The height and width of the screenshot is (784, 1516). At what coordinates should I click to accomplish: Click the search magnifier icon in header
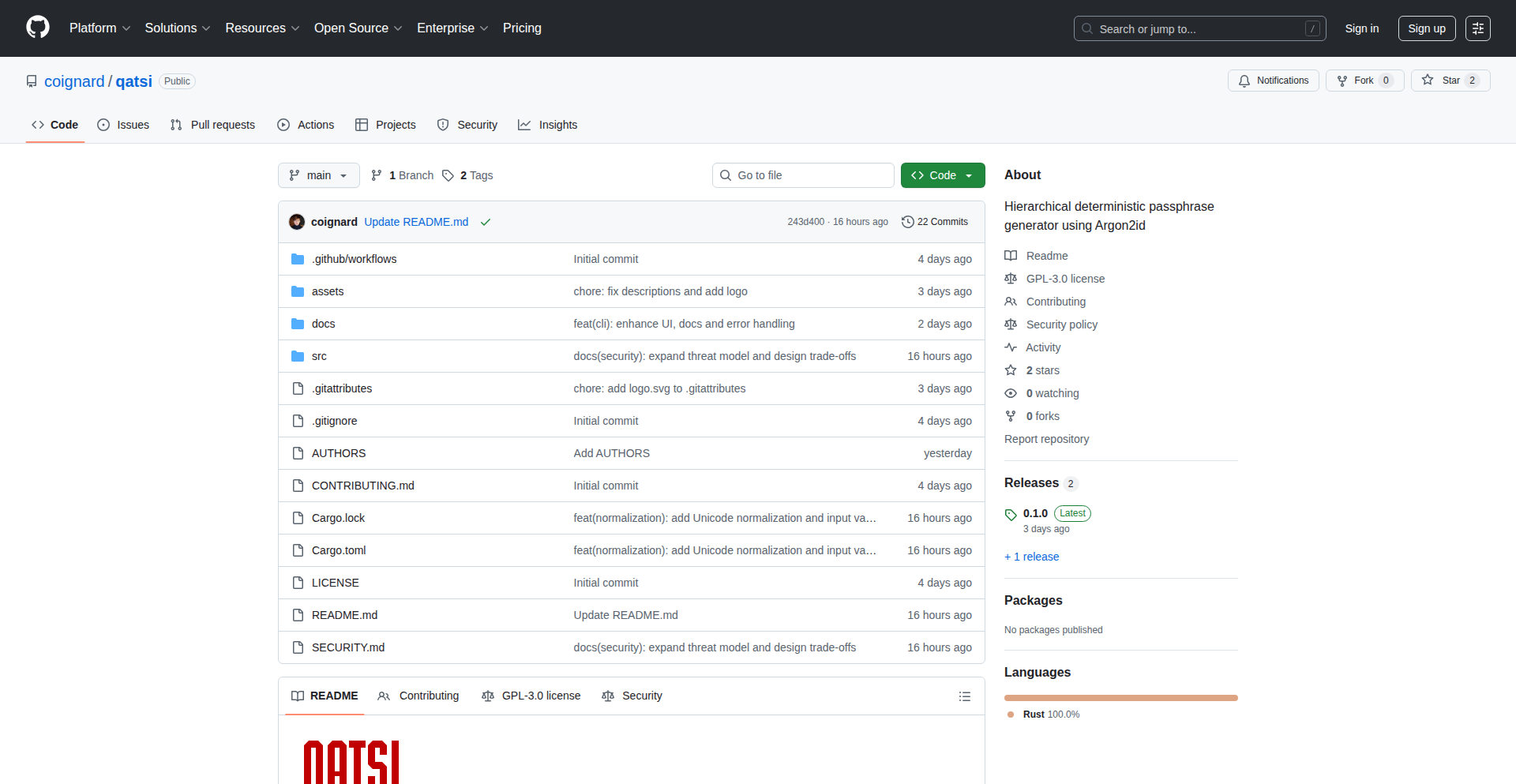point(1087,28)
